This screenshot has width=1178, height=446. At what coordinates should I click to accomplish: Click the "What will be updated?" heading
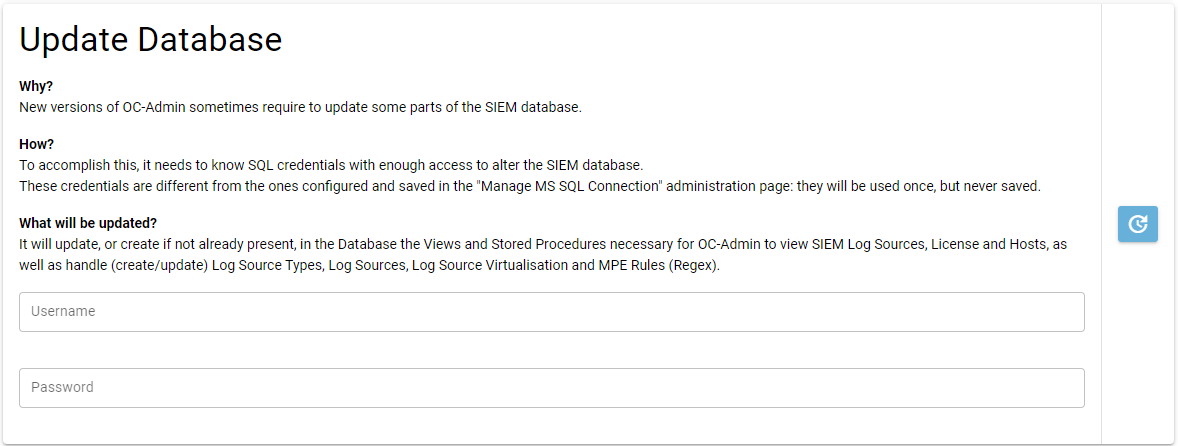point(88,222)
